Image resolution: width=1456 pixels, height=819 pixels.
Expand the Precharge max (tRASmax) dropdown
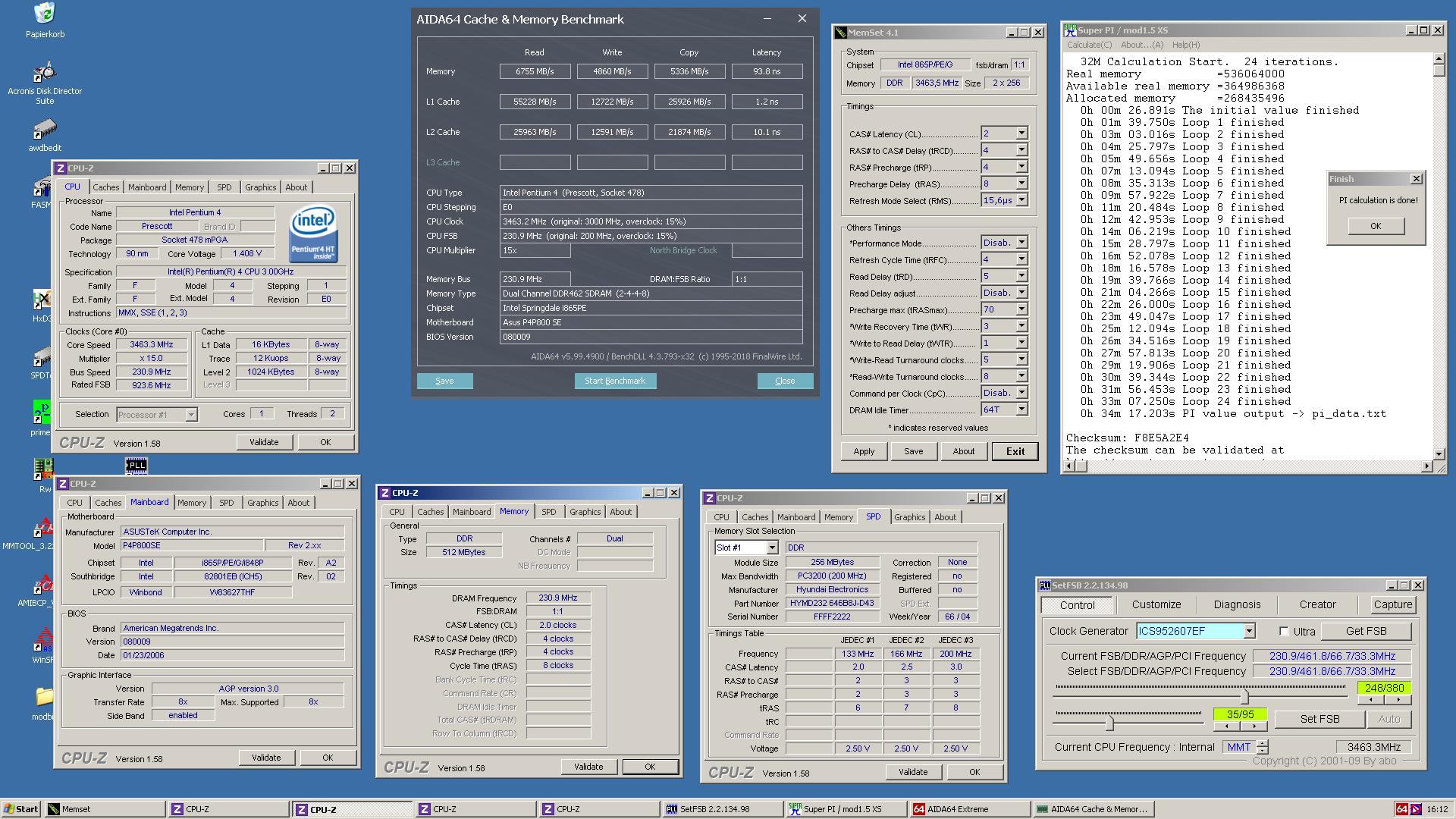(1021, 309)
